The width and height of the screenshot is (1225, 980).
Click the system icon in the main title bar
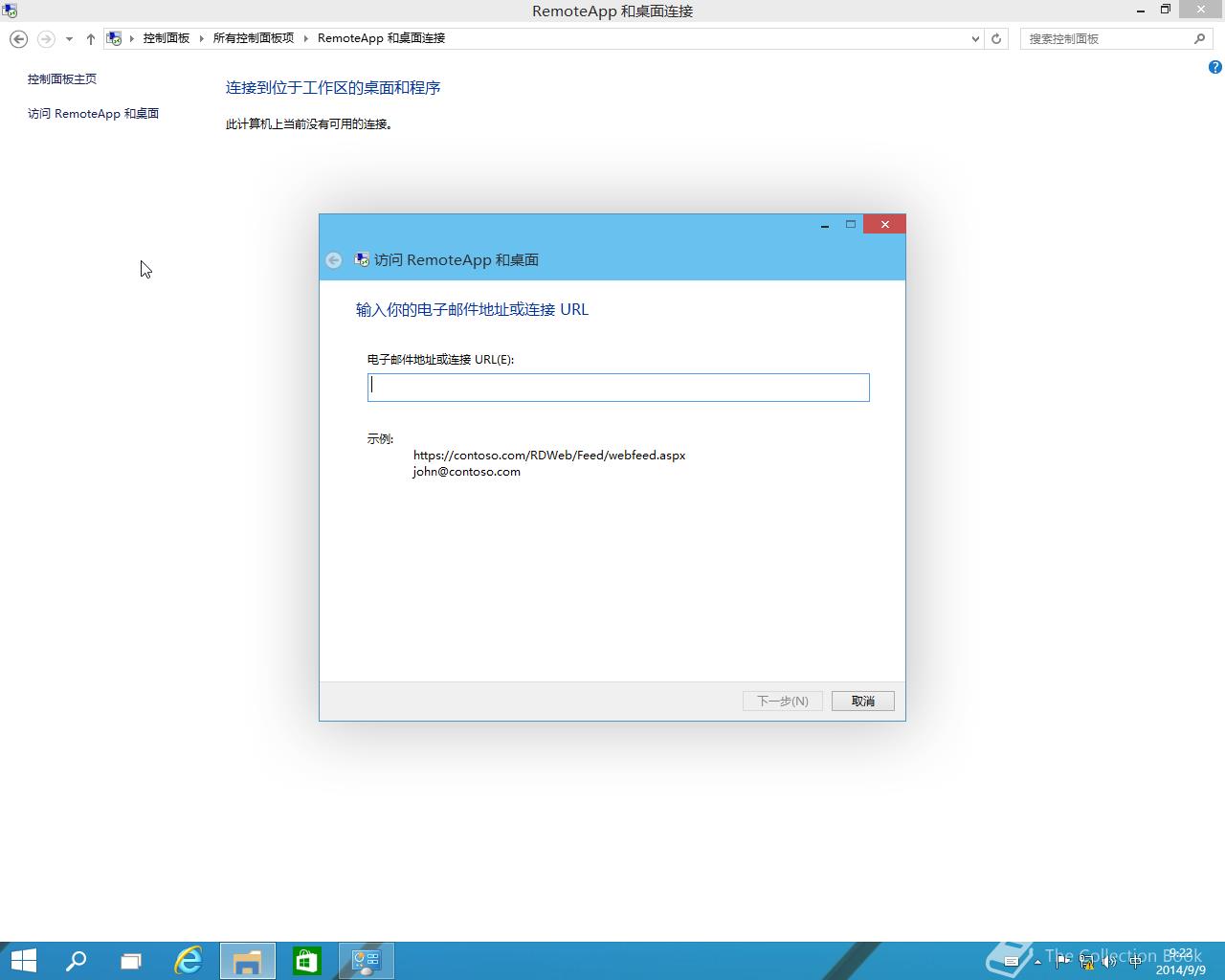coord(10,11)
